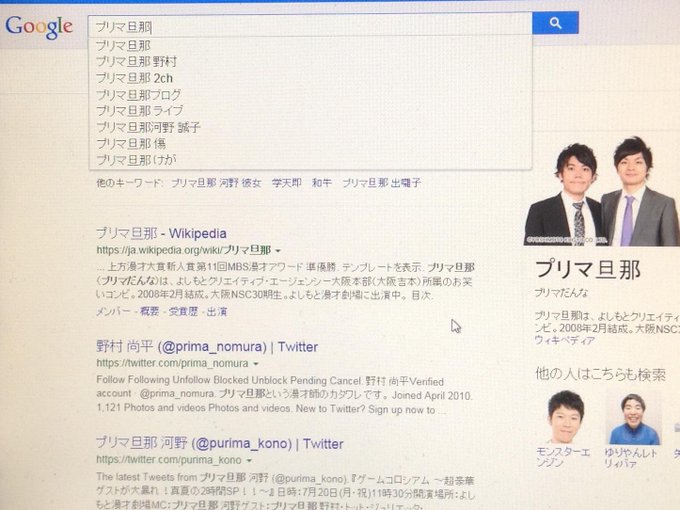Click the プリマだんな reading under panel title

561,293
